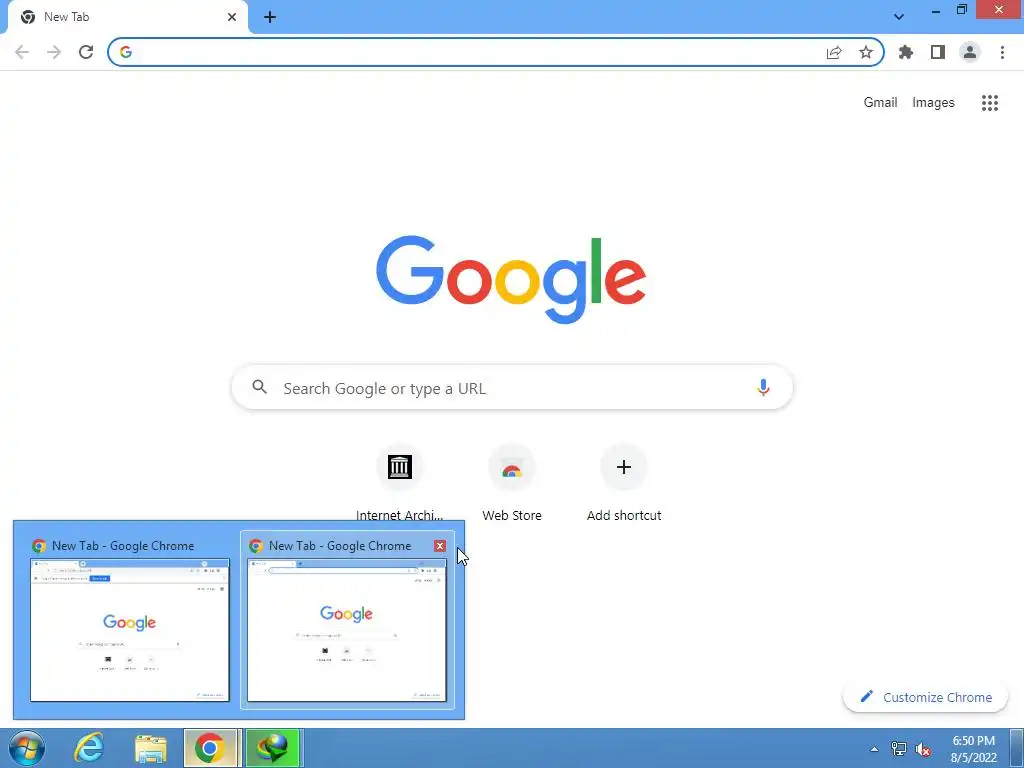Open the network status tray icon
This screenshot has height=768, width=1024.
899,750
